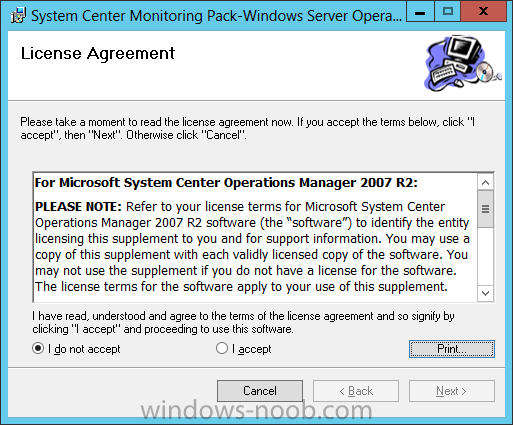Click the "License Agreement" heading
This screenshot has height=425, width=513.
pos(98,53)
